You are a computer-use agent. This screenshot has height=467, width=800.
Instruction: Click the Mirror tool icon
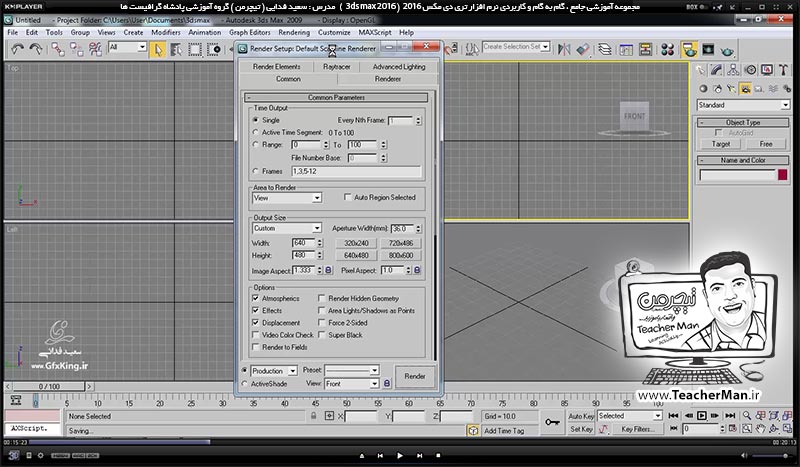pos(564,50)
